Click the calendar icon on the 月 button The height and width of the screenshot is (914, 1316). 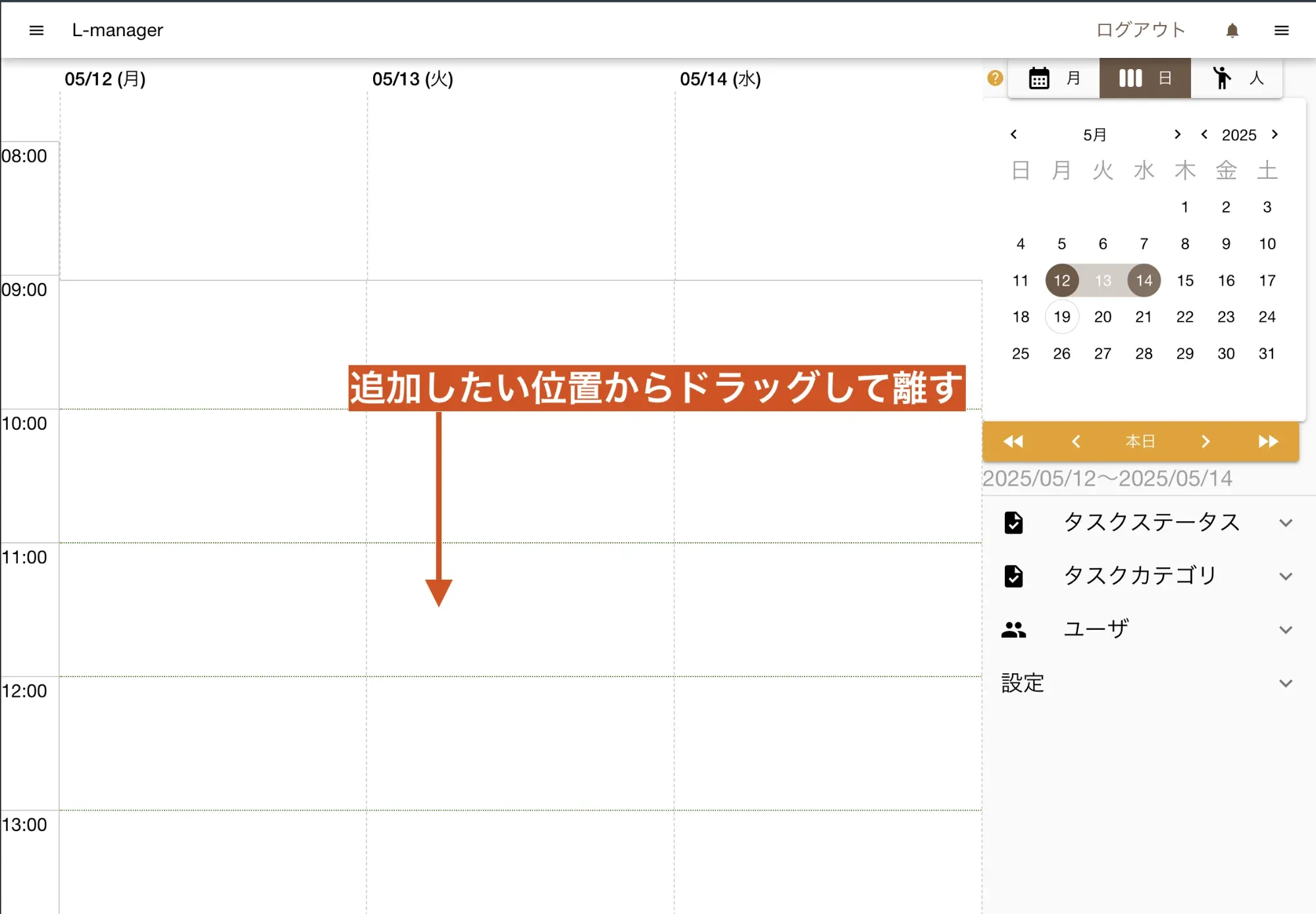point(1038,78)
